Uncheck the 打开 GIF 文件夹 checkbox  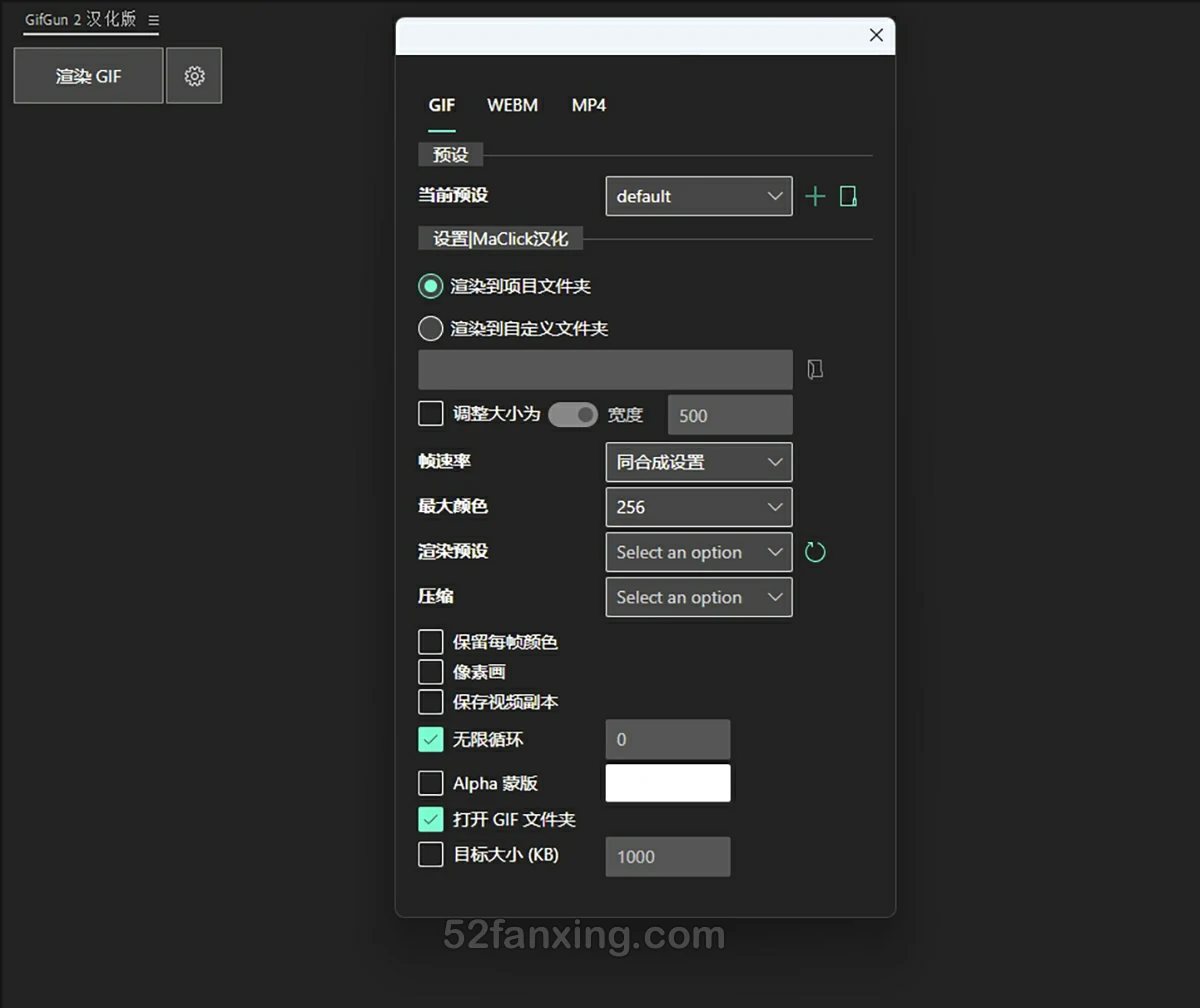click(430, 819)
